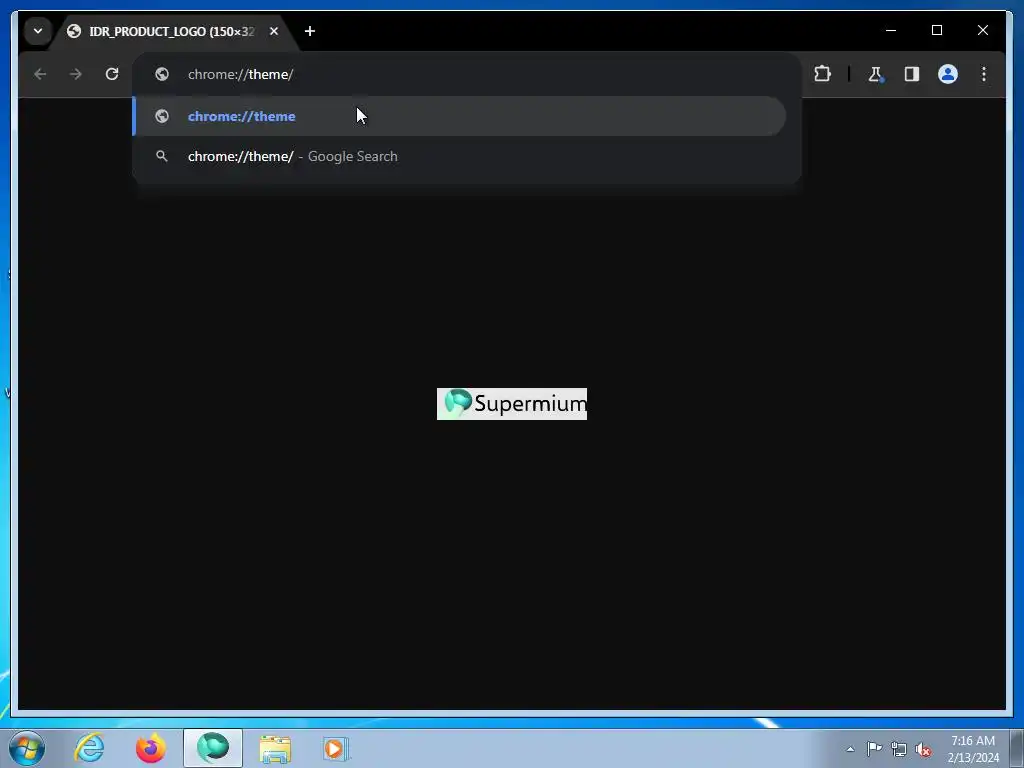
Task: Open the three-dot browser menu
Action: (x=984, y=74)
